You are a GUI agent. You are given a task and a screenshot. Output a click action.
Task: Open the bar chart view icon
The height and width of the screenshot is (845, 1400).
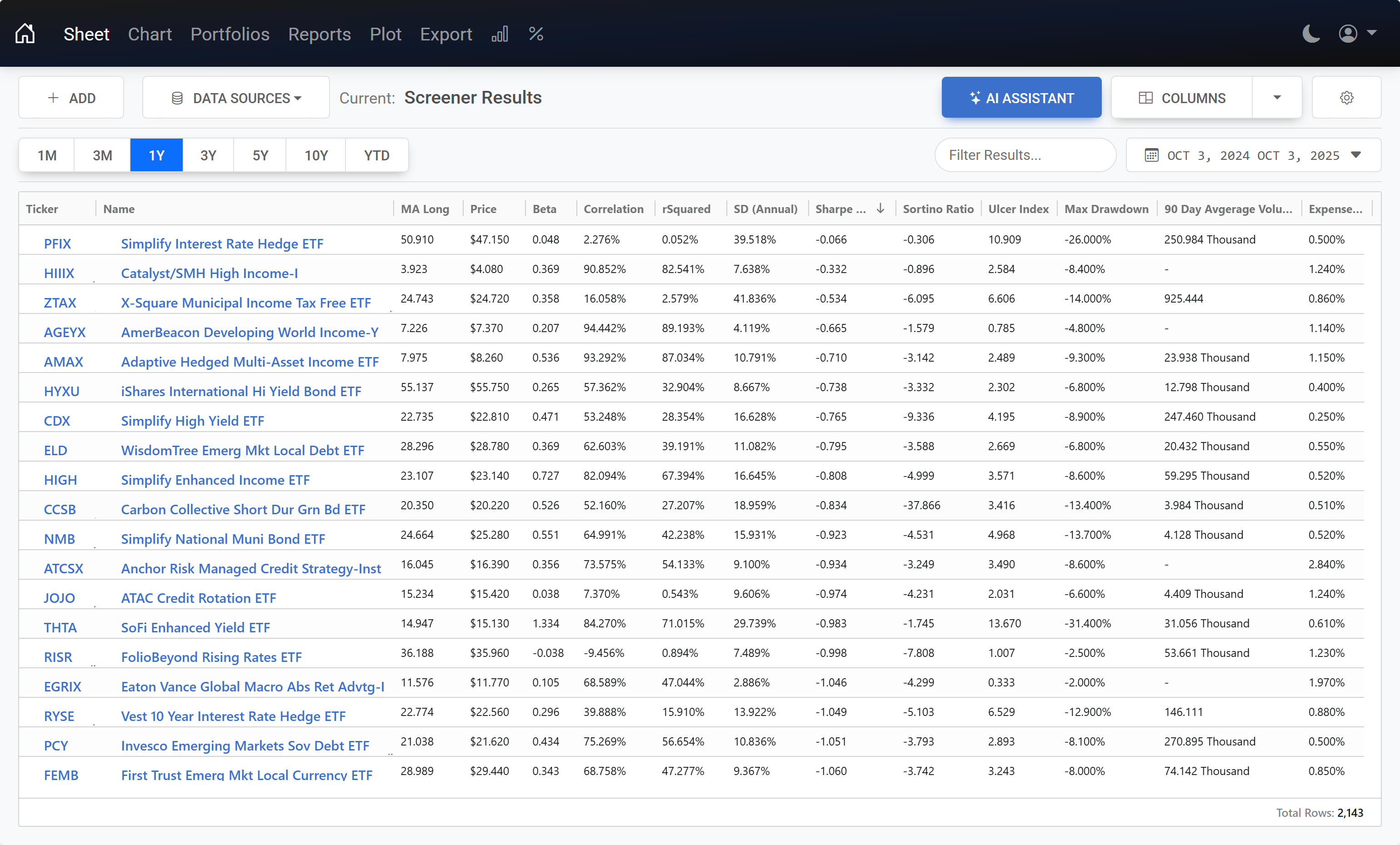click(x=500, y=34)
